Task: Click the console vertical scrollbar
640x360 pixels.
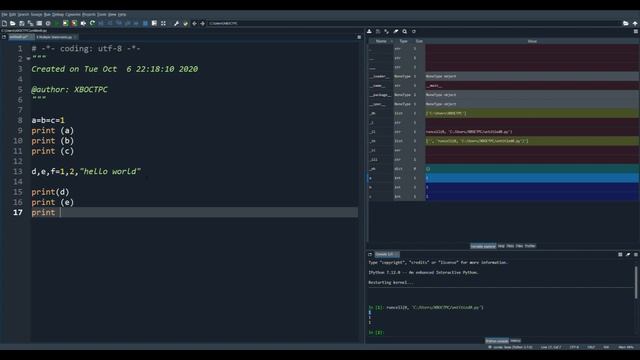Action: tap(636, 282)
